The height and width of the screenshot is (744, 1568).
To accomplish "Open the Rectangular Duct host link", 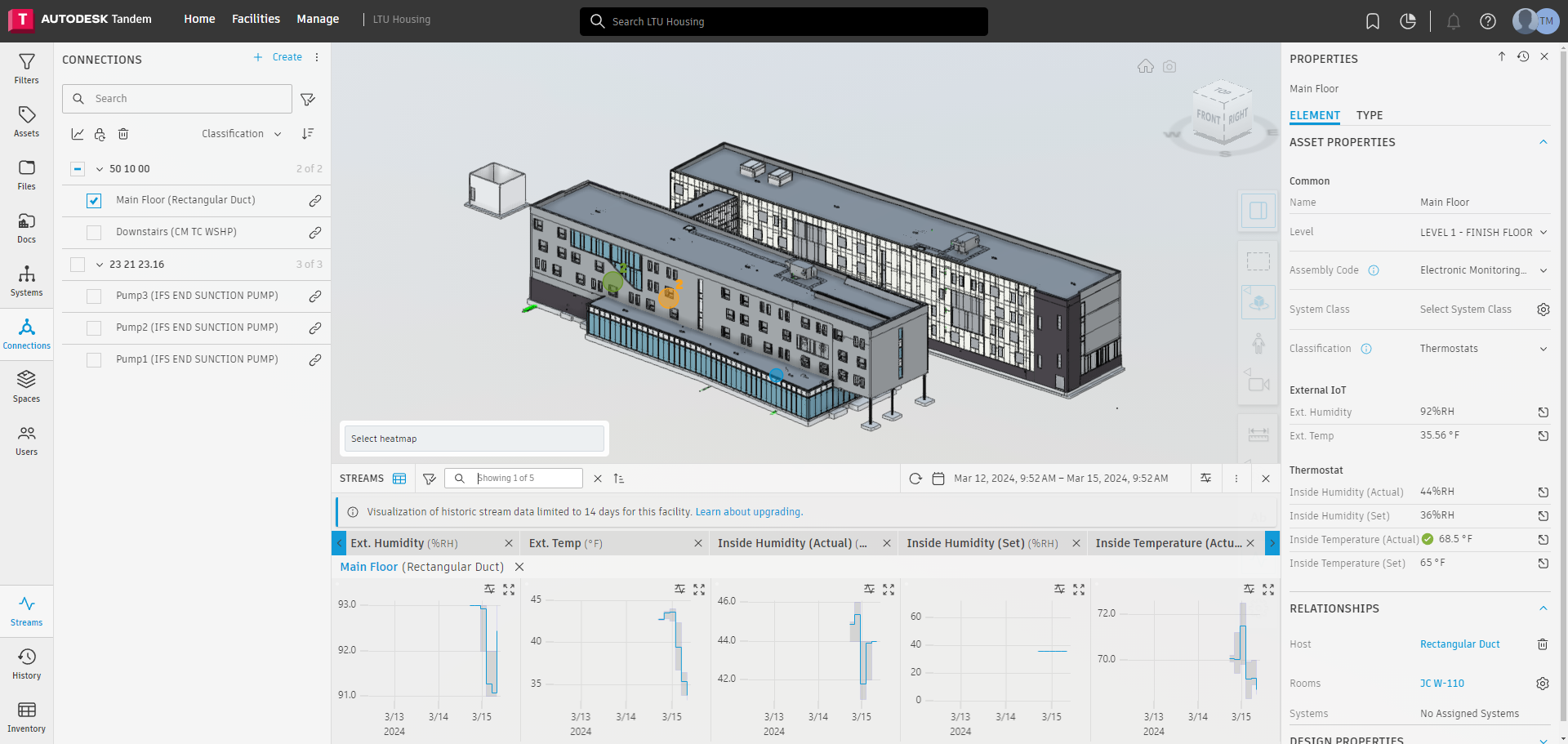I will point(1459,644).
